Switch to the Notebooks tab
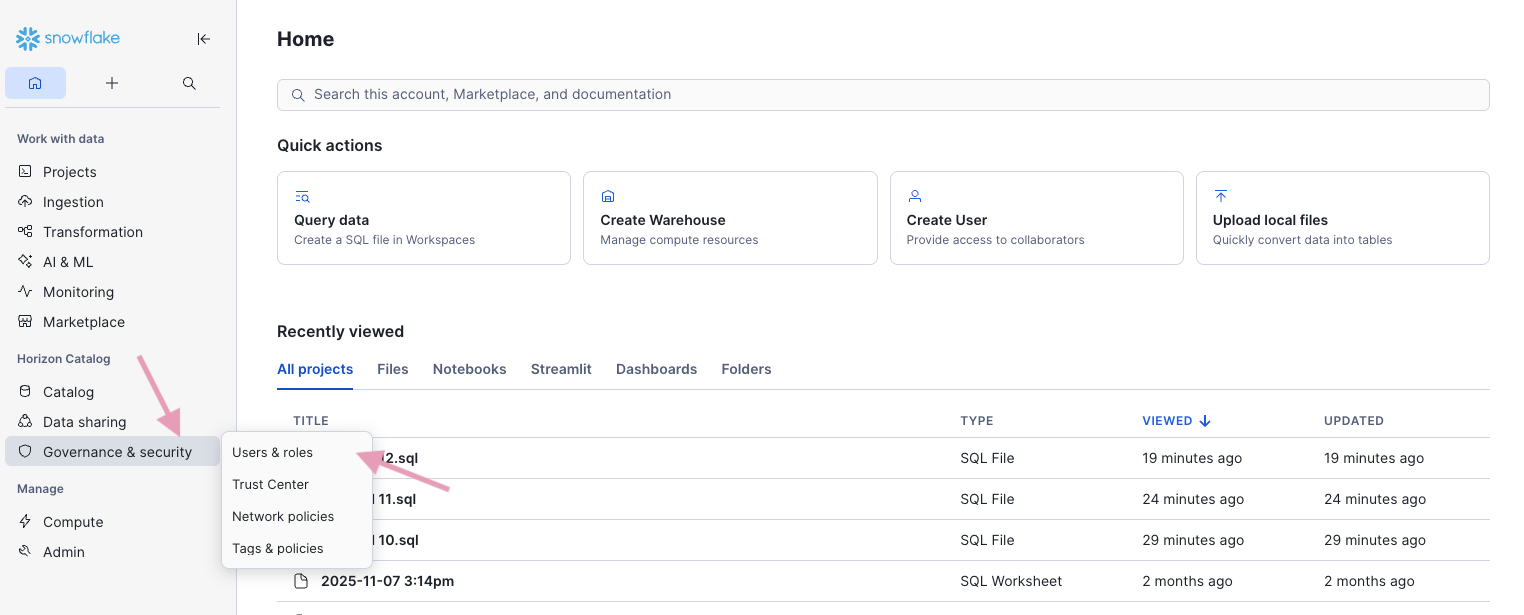 (x=469, y=369)
